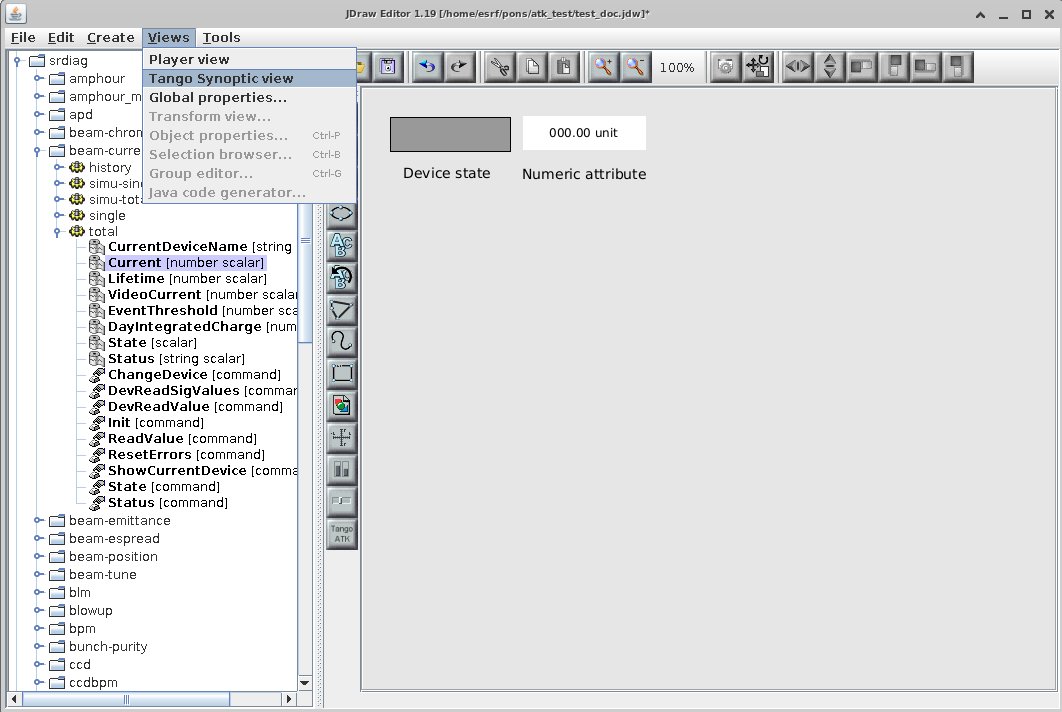
Task: Select the Lifetime number scalar attribute
Action: coord(187,278)
